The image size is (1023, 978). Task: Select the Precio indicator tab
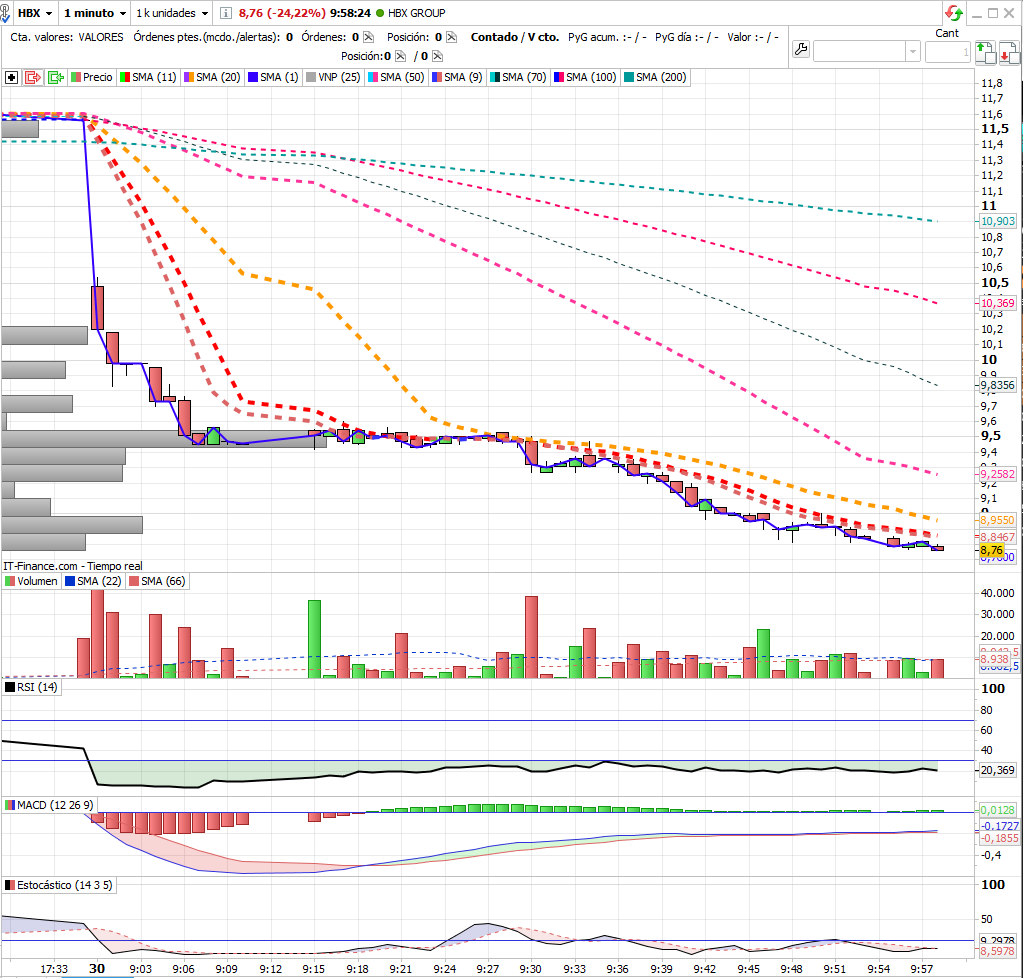tap(92, 77)
